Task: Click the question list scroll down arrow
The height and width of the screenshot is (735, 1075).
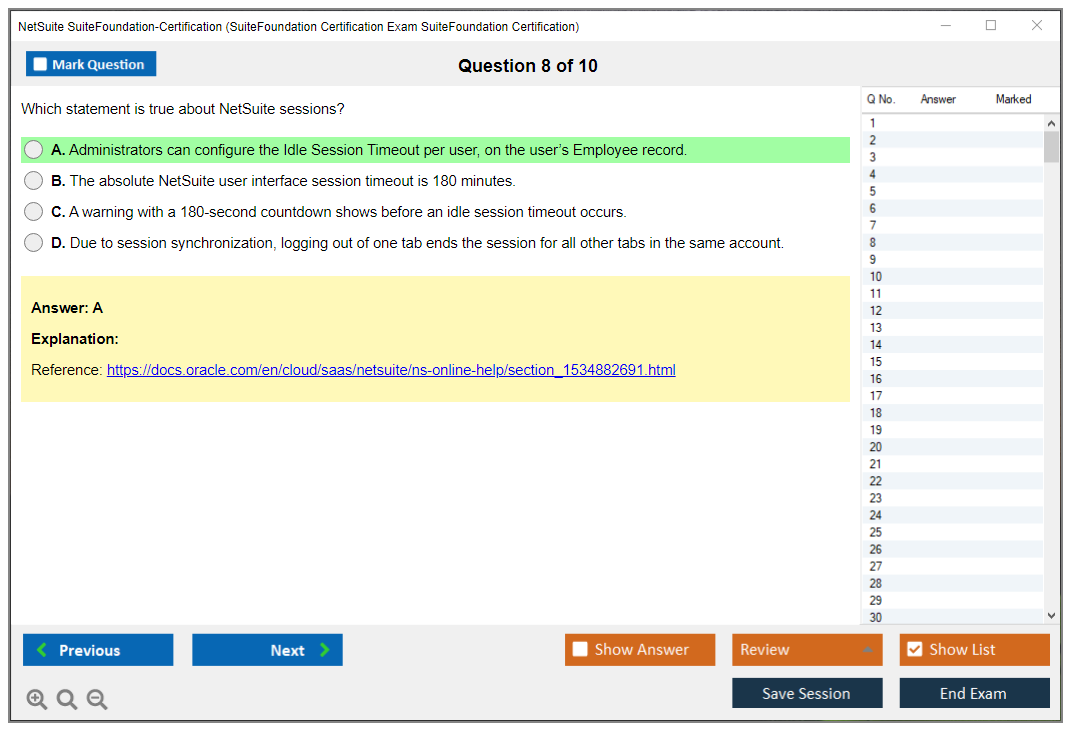Action: 1051,616
